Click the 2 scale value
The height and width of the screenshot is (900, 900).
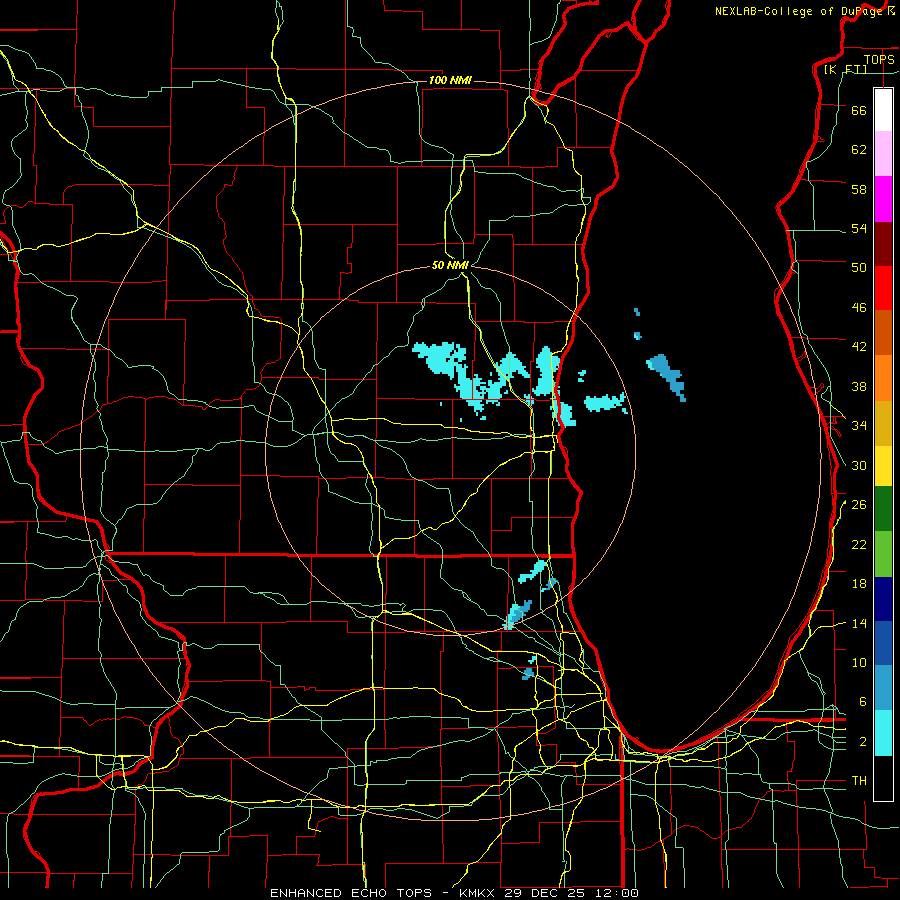(x=862, y=742)
